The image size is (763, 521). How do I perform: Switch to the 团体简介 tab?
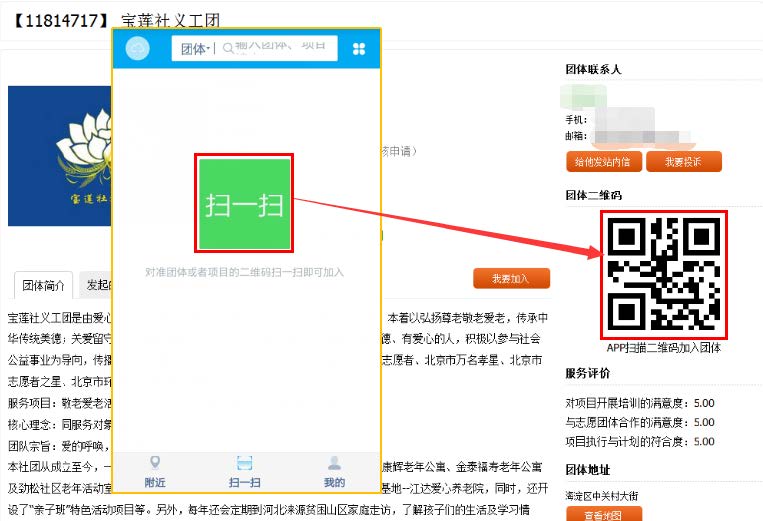pyautogui.click(x=43, y=286)
